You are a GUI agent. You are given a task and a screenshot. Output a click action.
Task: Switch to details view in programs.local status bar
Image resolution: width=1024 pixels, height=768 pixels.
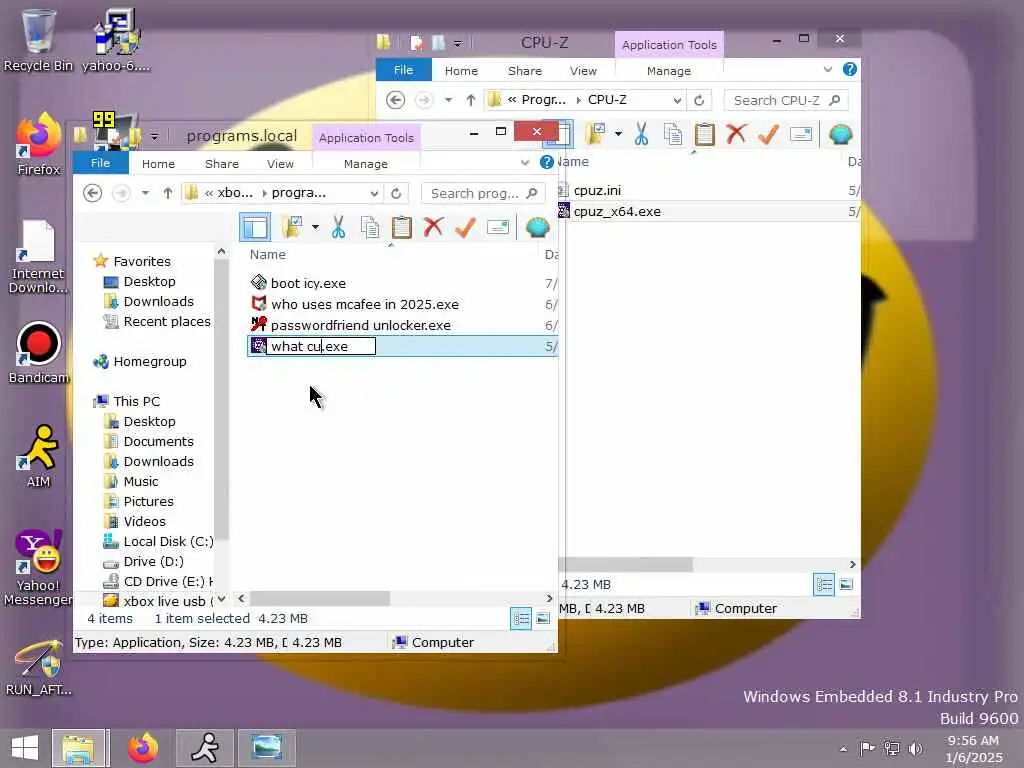(x=521, y=618)
